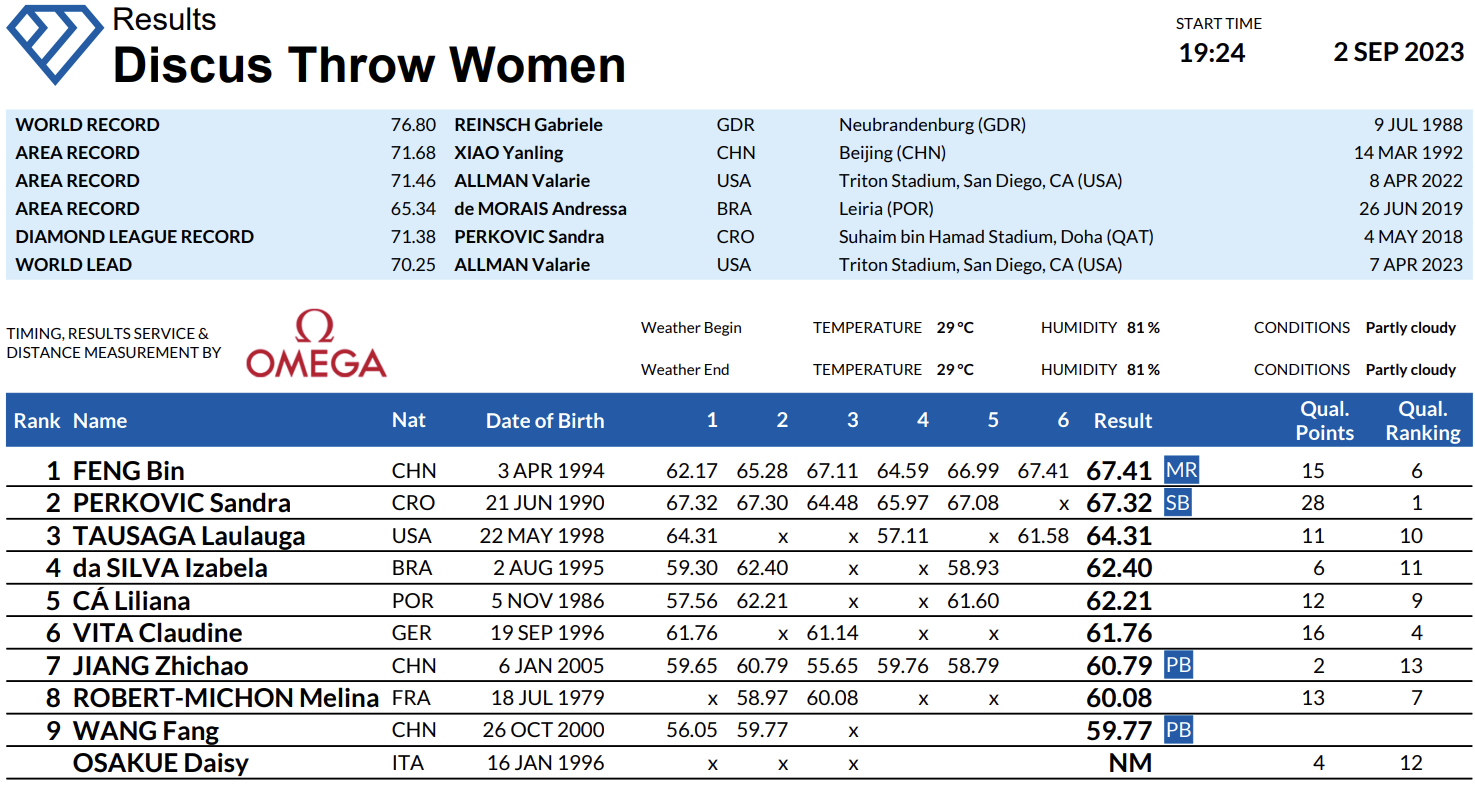This screenshot has width=1475, height=785.
Task: Select the TAUSAGA Laulauga name
Action: click(189, 536)
